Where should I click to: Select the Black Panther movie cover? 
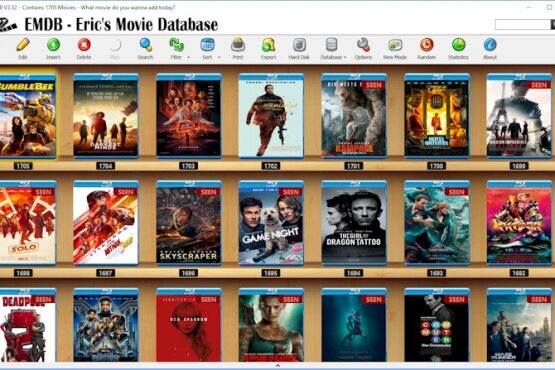point(106,325)
